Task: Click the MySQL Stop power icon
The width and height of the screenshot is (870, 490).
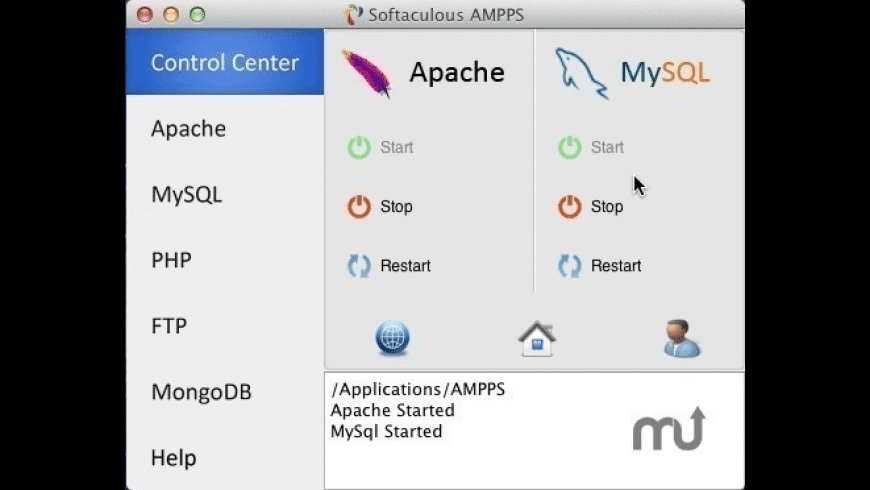Action: coord(569,206)
